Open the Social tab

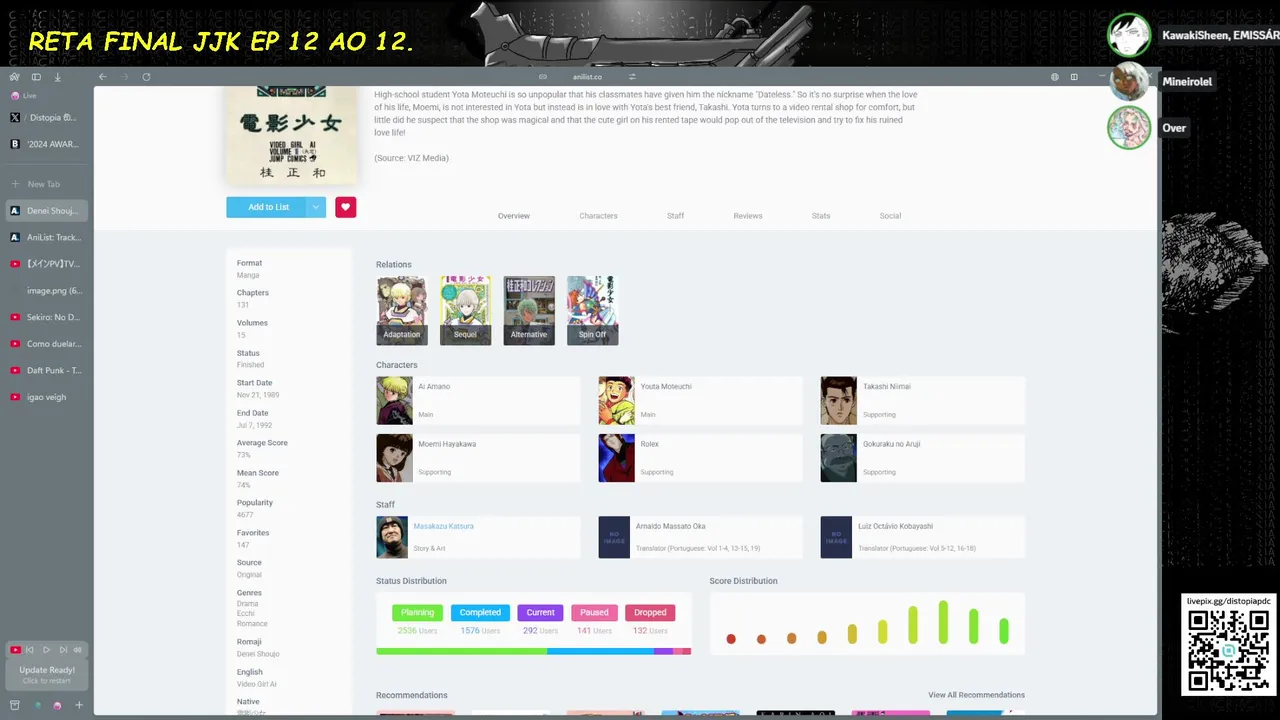click(x=890, y=216)
